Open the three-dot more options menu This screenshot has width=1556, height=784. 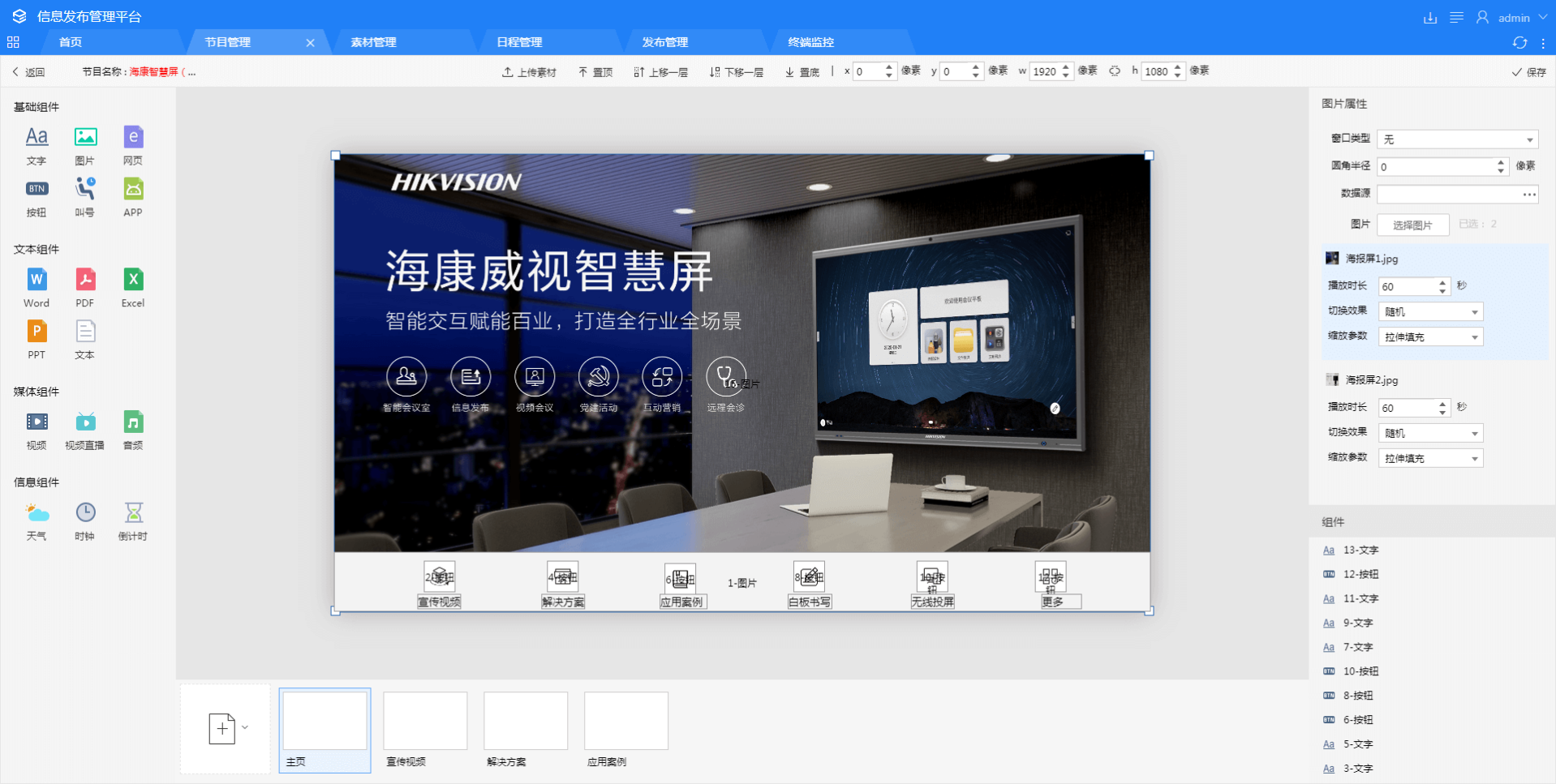point(1543,43)
